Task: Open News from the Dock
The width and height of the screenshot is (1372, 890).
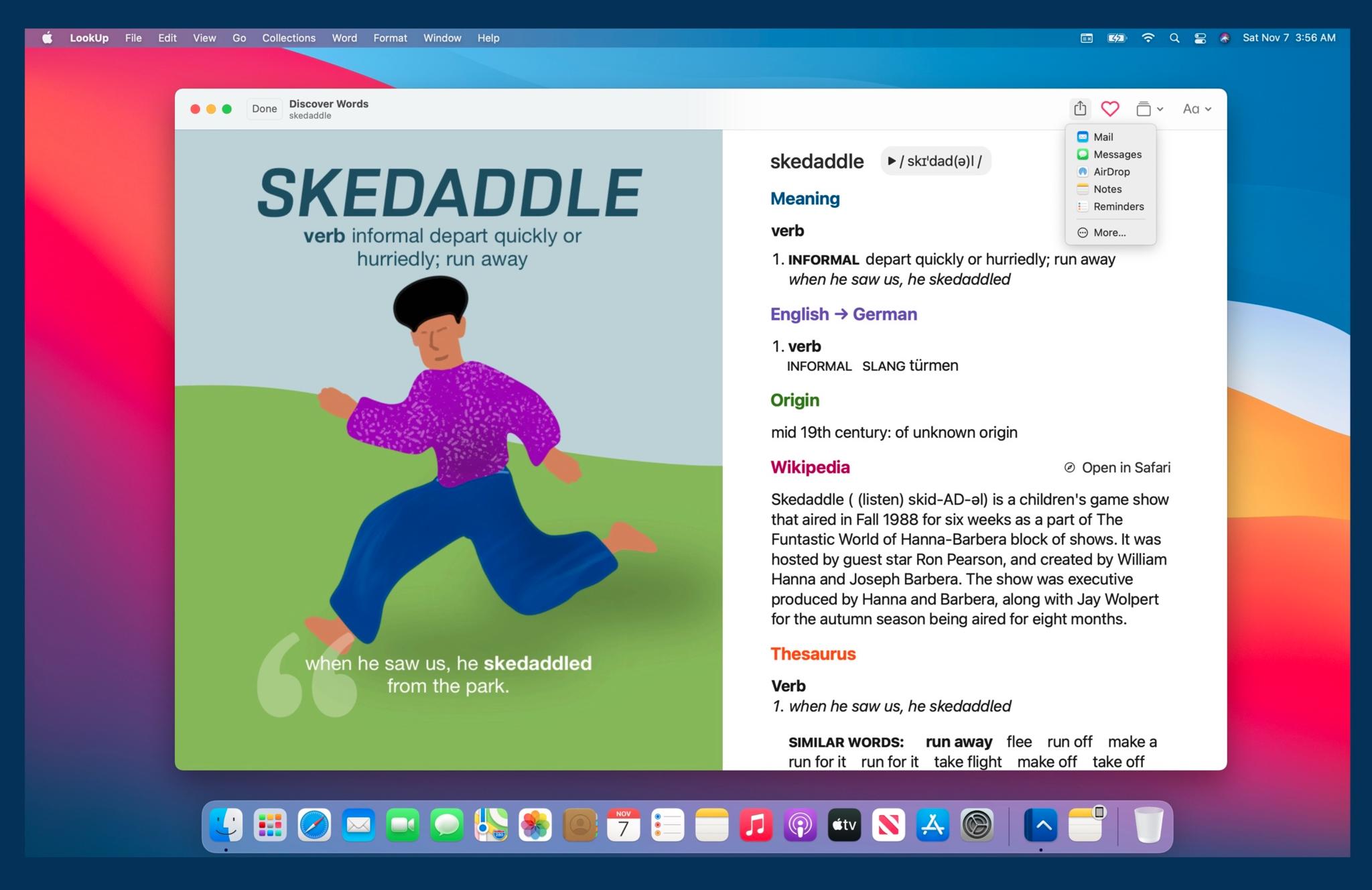Action: 889,825
